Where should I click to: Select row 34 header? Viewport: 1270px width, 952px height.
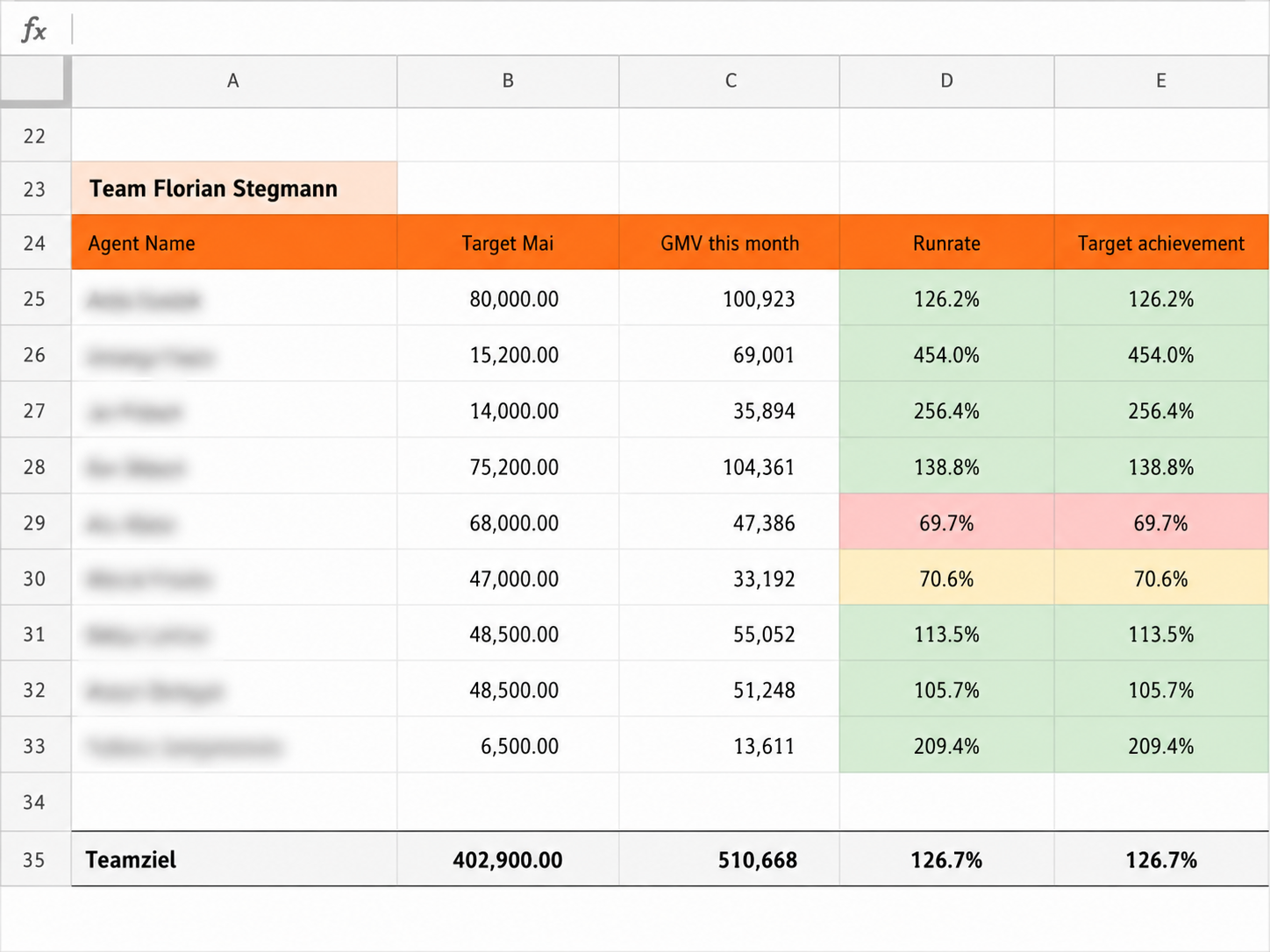pos(35,802)
